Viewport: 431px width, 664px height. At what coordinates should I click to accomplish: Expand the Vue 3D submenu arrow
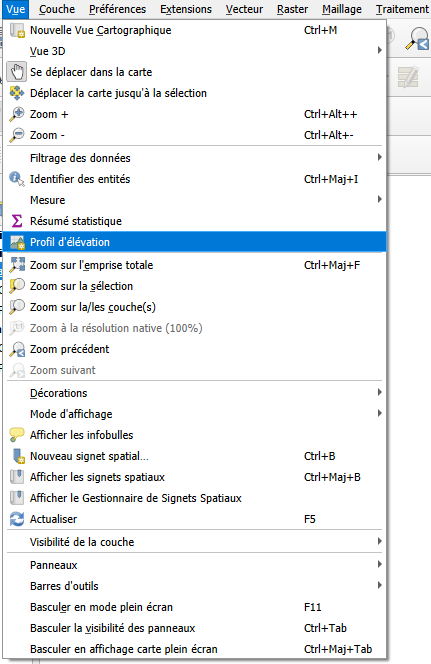pos(379,50)
